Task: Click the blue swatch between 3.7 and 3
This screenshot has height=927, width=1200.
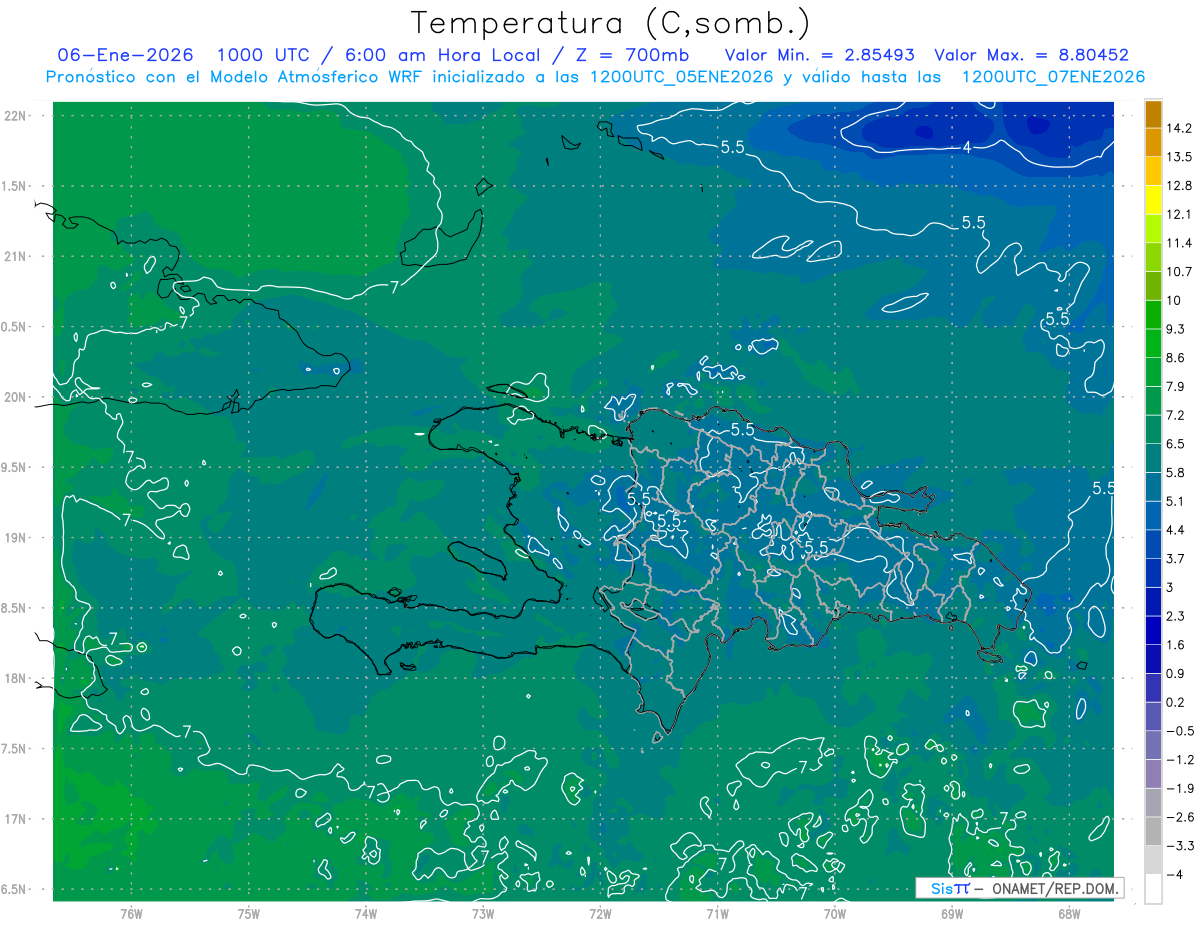Action: (x=1153, y=573)
